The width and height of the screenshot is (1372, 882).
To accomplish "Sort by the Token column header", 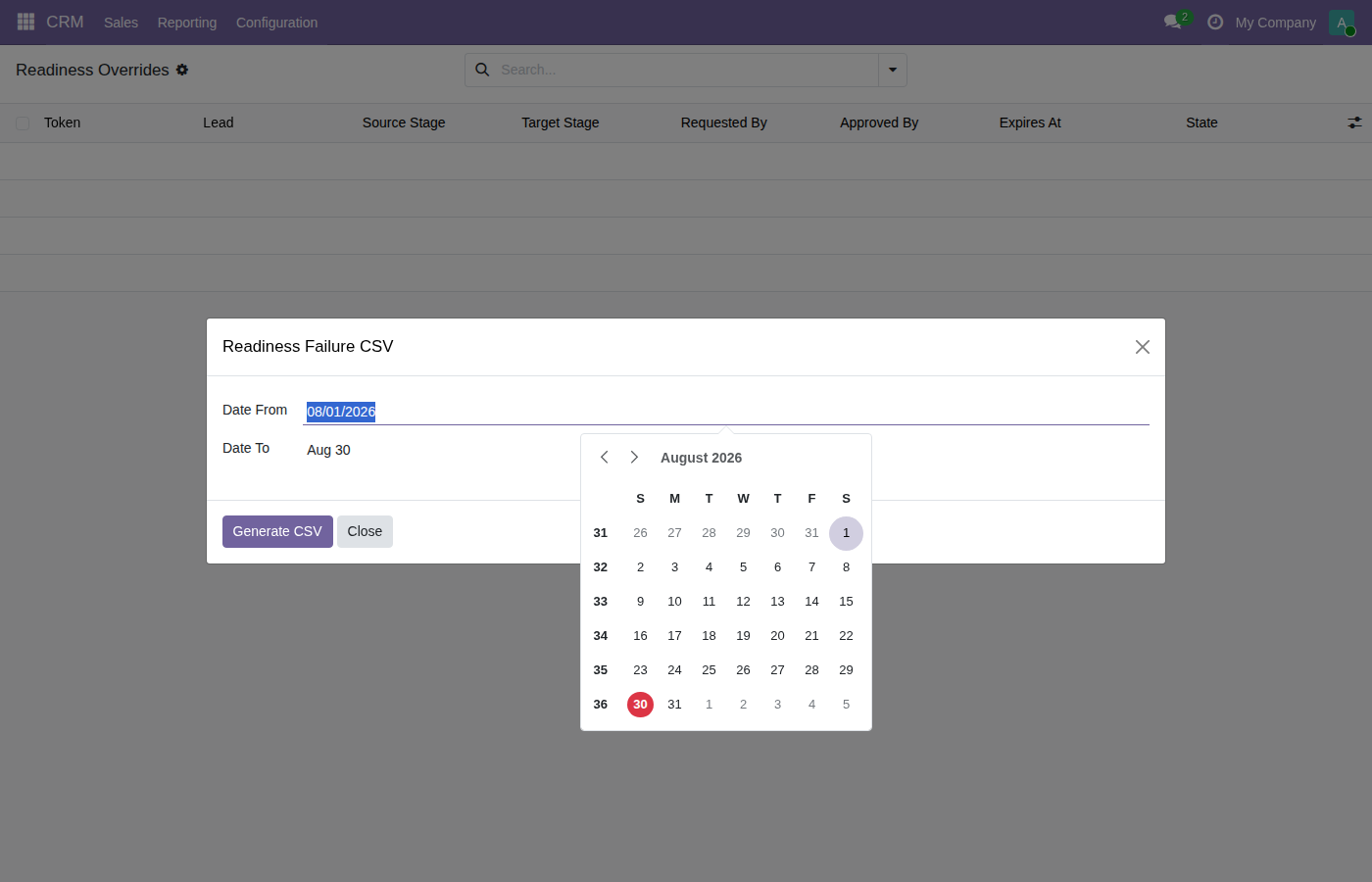I will tap(63, 122).
